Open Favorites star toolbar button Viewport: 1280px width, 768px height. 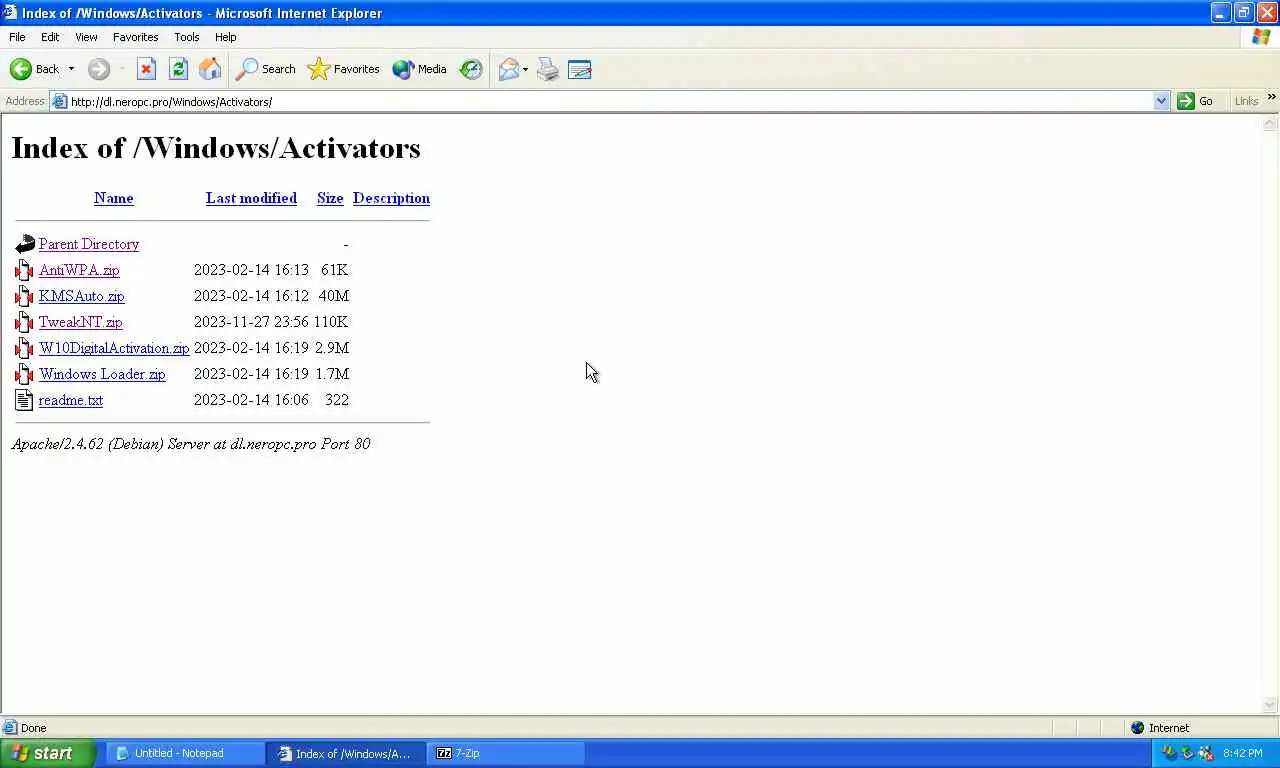(x=344, y=69)
